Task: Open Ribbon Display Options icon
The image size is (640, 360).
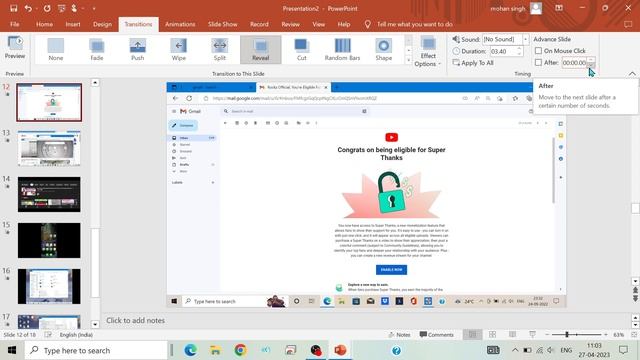Action: [x=559, y=8]
